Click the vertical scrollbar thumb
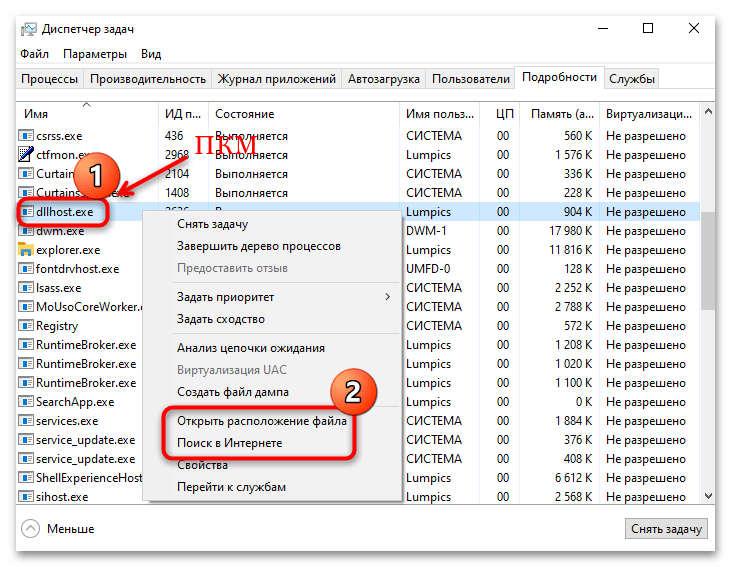Viewport: 731px width, 567px height. tap(708, 261)
